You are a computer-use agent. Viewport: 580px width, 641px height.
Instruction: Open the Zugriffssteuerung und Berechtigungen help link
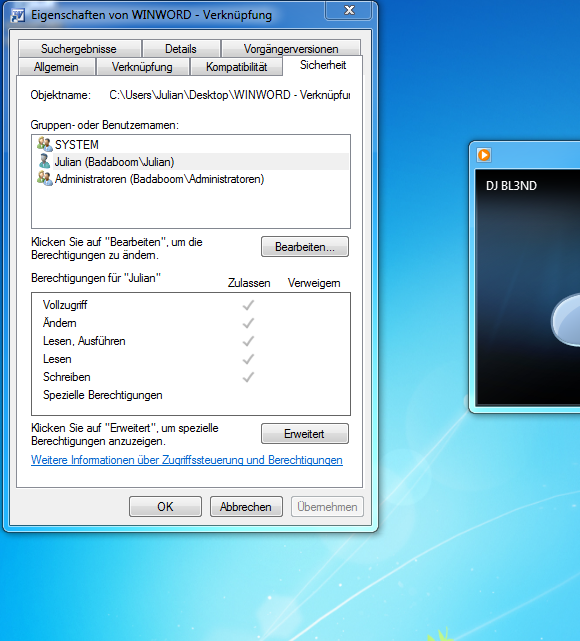[x=187, y=460]
